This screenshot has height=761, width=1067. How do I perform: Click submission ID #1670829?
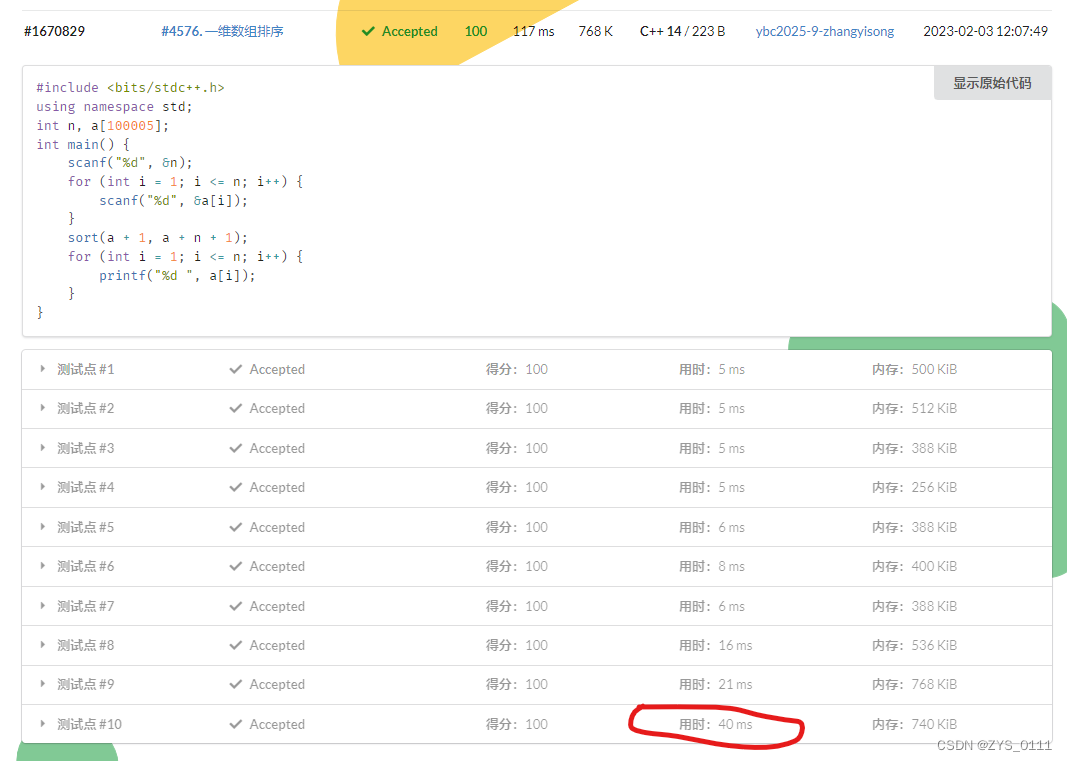point(54,31)
